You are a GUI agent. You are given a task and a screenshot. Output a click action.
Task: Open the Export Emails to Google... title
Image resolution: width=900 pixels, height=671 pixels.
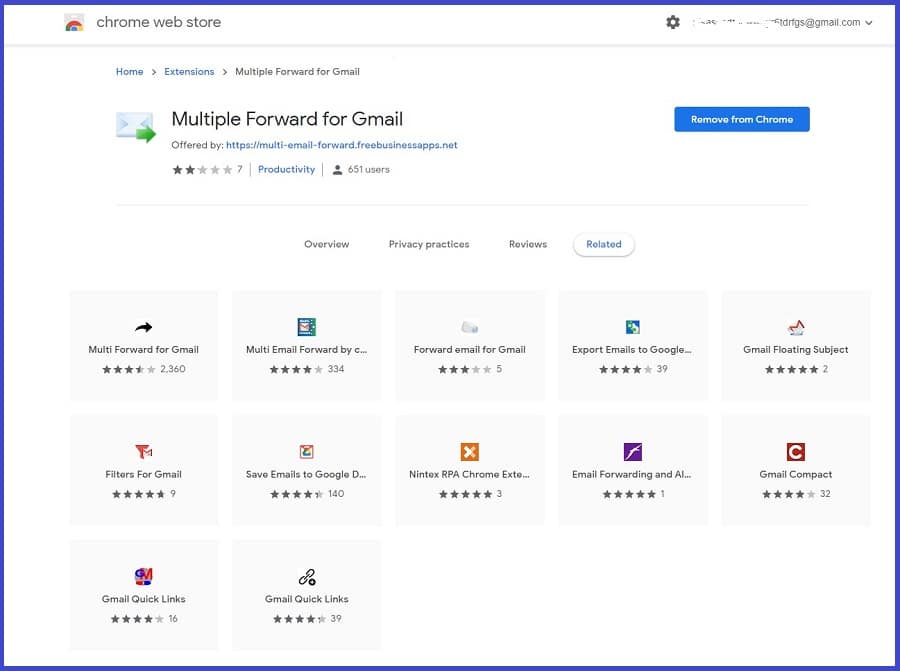coord(631,350)
